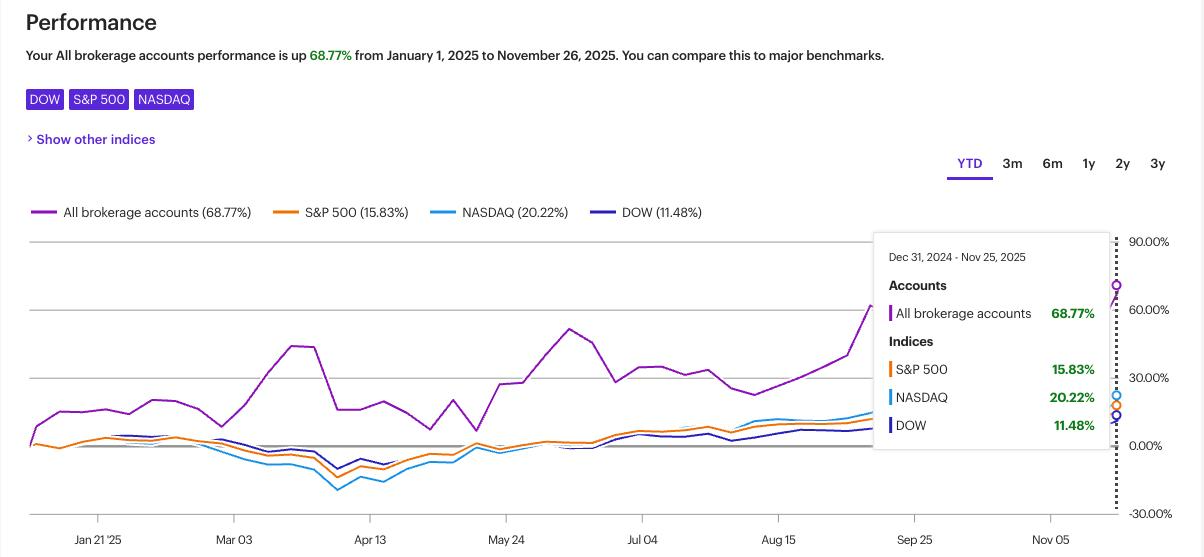The image size is (1204, 557).
Task: Switch to the 6m time range
Action: pyautogui.click(x=1052, y=164)
